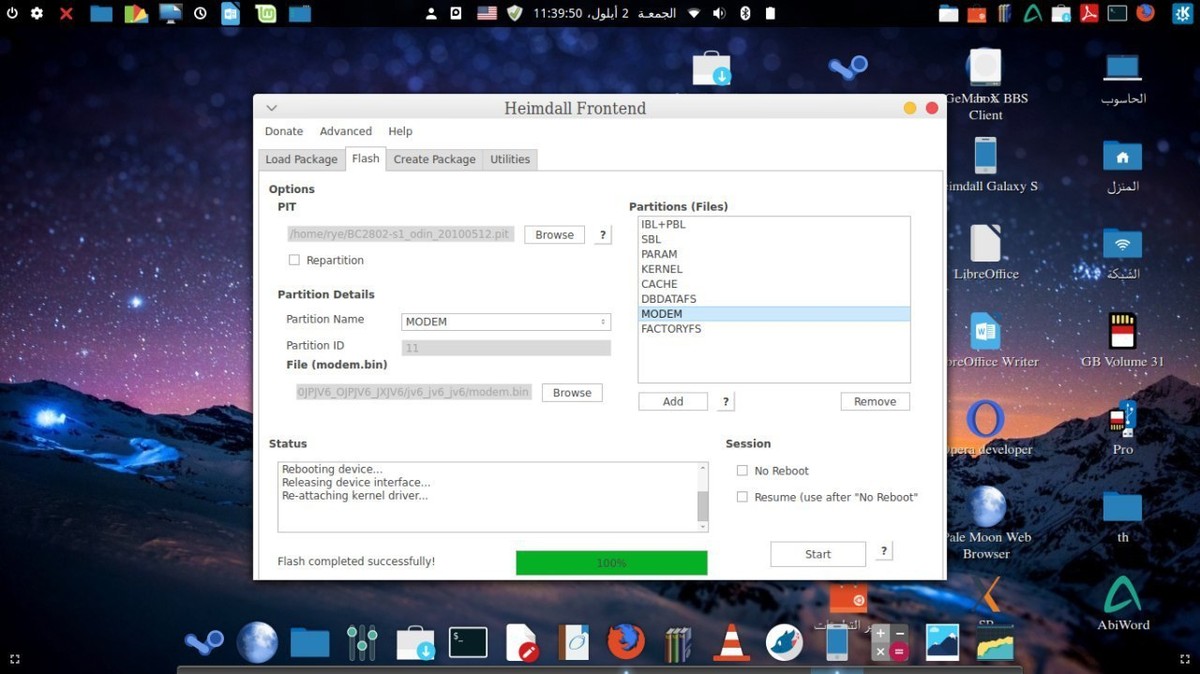Launch Firefox from the bottom dock
The image size is (1200, 674).
[x=626, y=642]
